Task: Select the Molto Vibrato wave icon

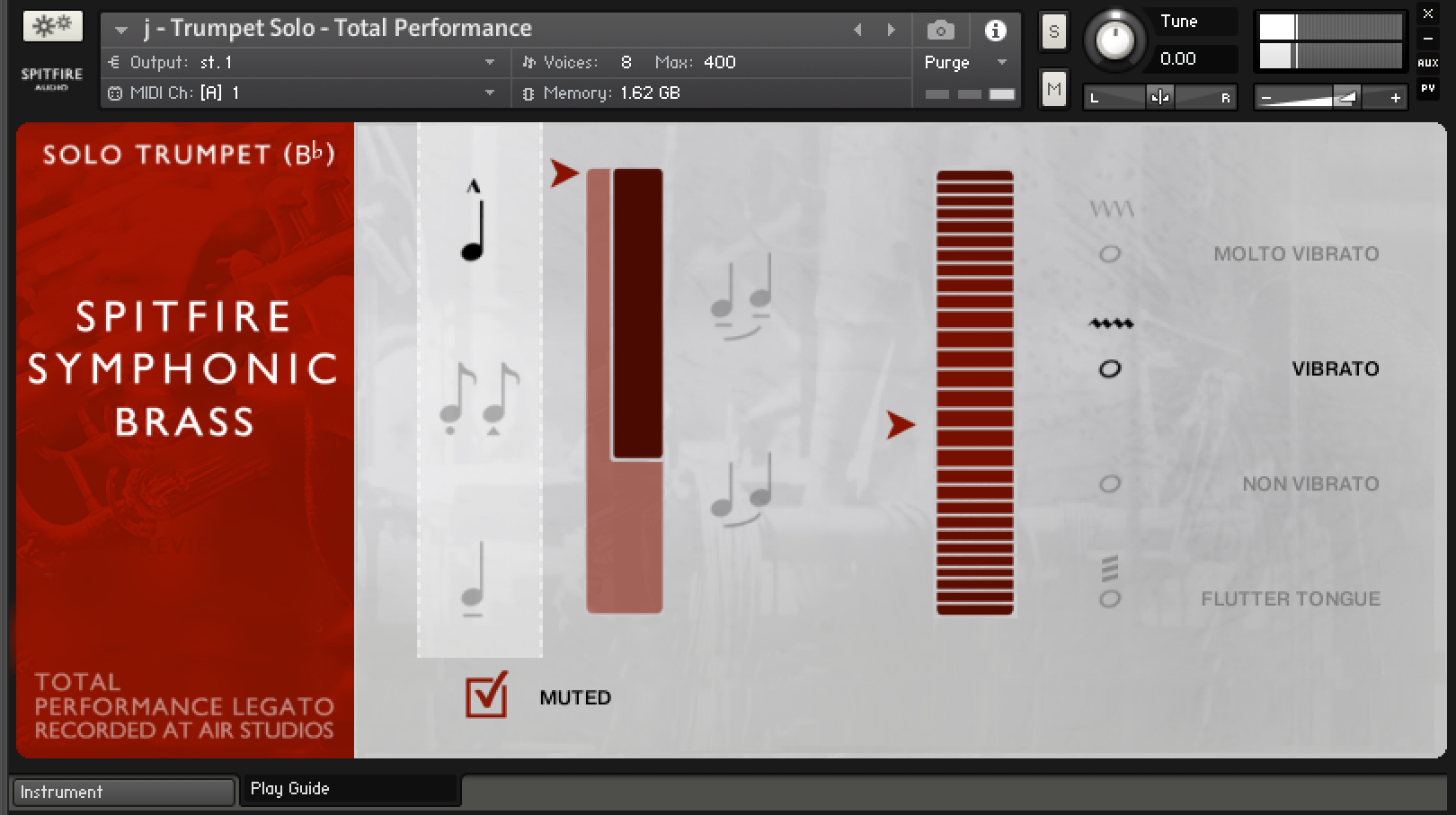Action: pos(1112,209)
